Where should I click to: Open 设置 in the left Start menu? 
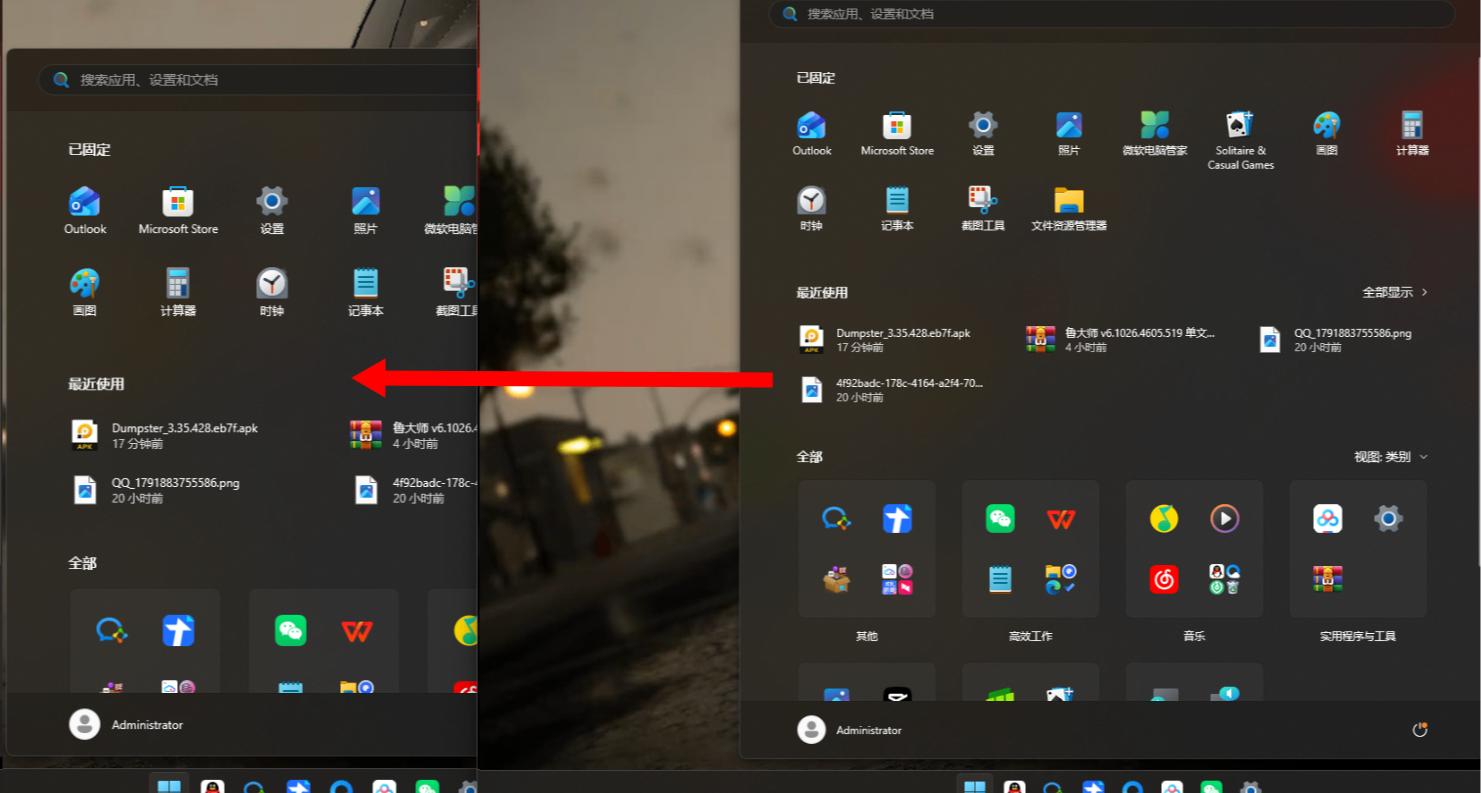coord(272,211)
